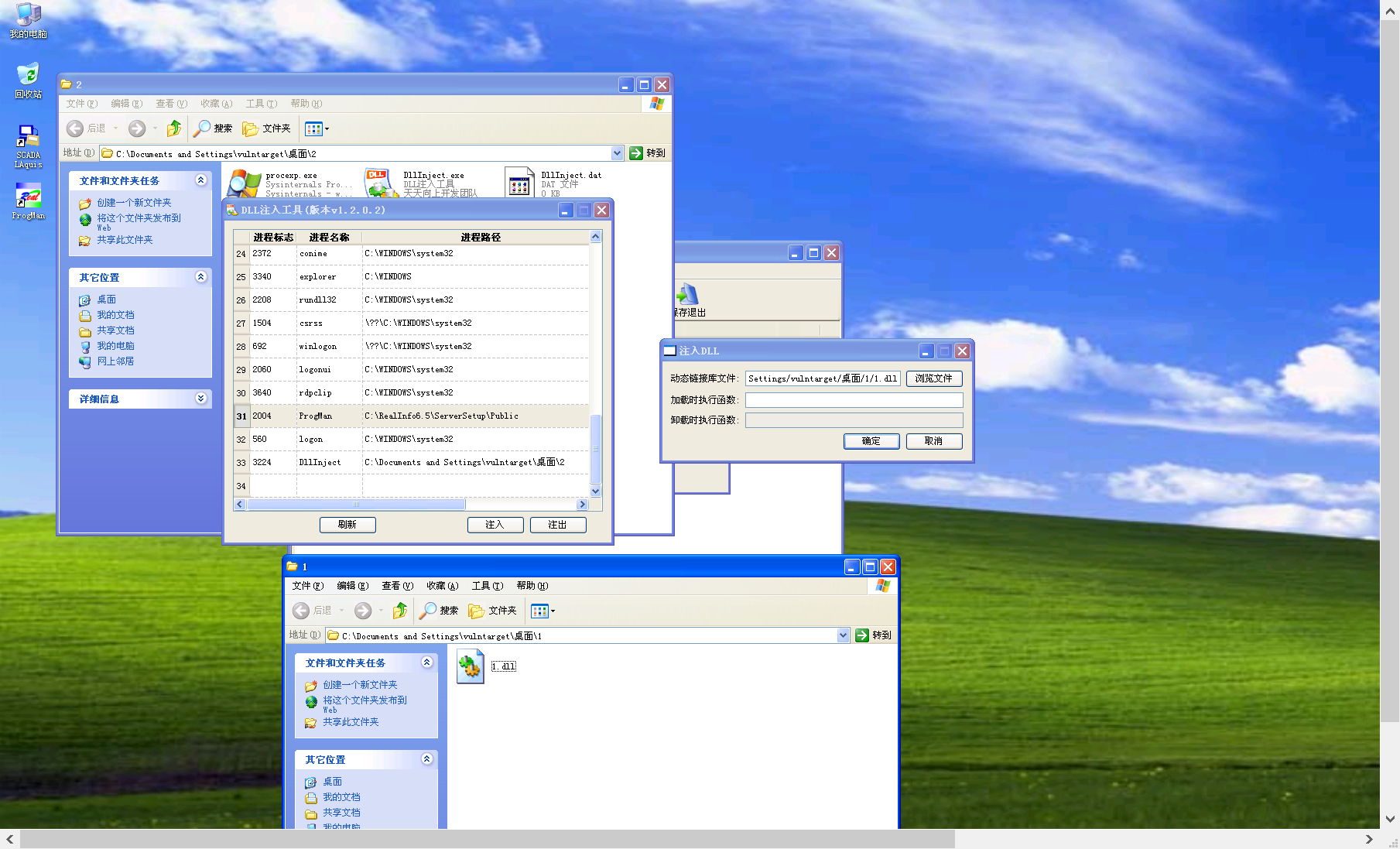
Task: Select the procexp.exe file icon
Action: (244, 183)
